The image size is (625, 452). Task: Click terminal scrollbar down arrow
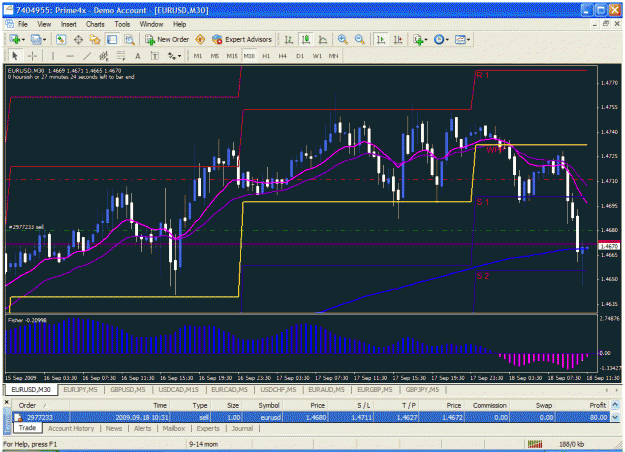pos(615,418)
